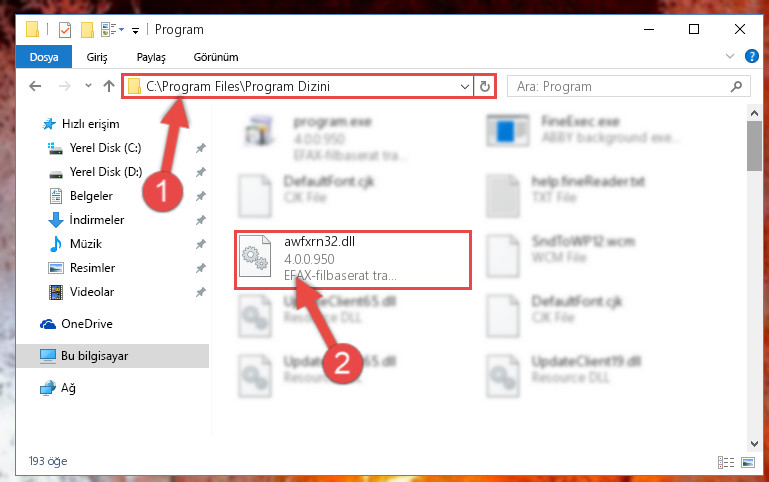Unpin Yerel Disk (C:) pin icon
This screenshot has width=769, height=482.
pyautogui.click(x=201, y=148)
